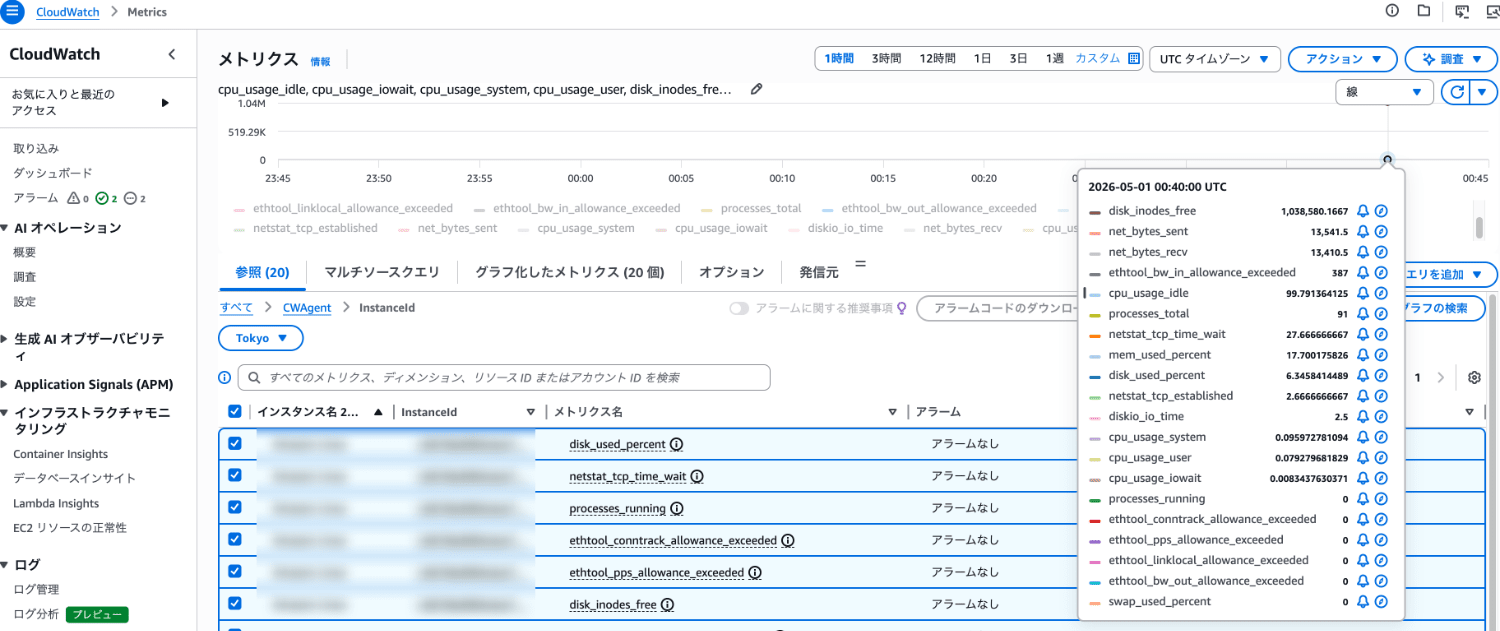
Task: Show info for the processes_running metric
Action: (x=676, y=508)
